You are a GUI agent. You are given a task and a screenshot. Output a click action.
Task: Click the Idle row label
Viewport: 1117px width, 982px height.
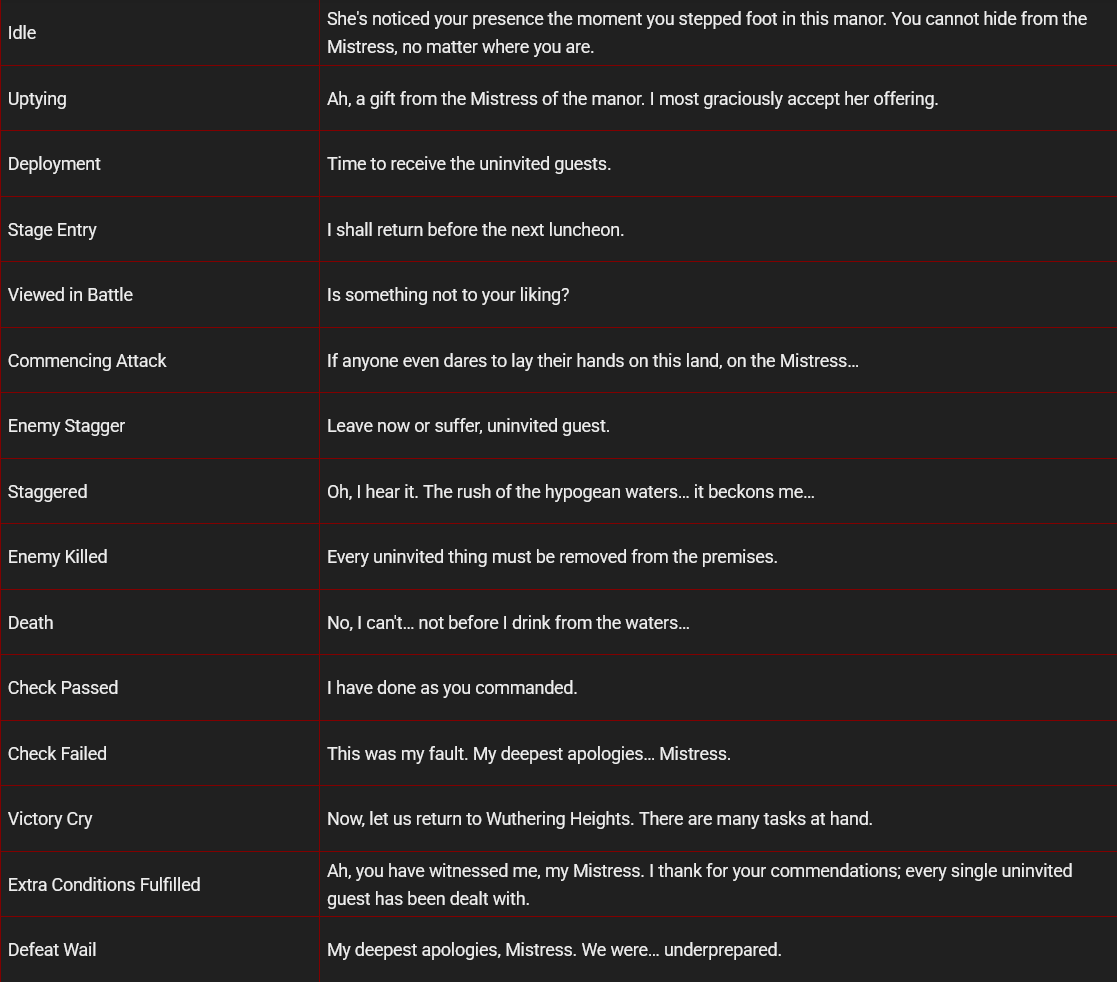21,33
